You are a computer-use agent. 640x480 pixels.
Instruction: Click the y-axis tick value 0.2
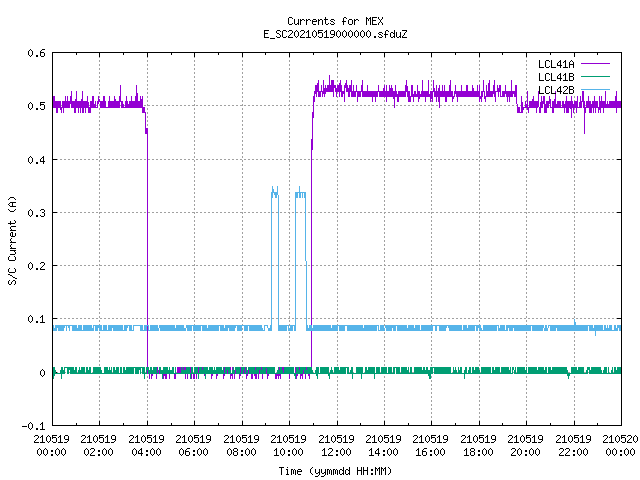(x=36, y=266)
